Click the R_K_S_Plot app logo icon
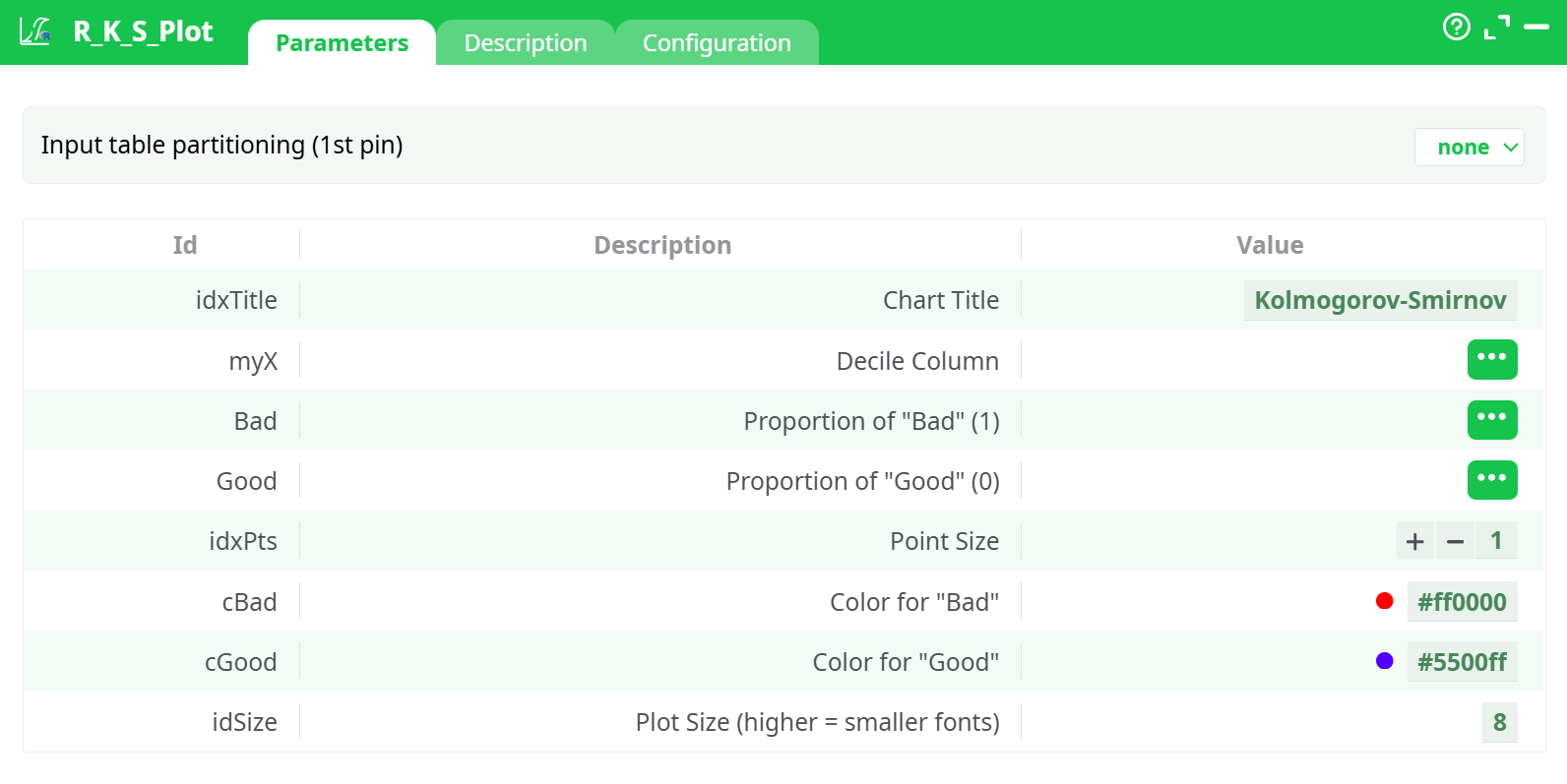 (35, 31)
